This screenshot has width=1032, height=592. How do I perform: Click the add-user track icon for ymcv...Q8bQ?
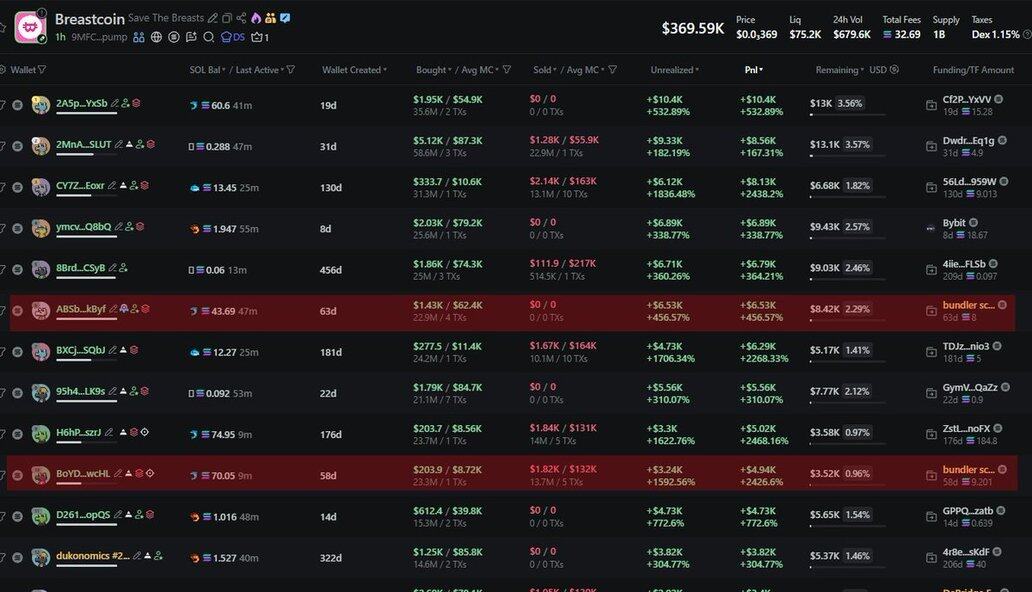pyautogui.click(x=133, y=227)
